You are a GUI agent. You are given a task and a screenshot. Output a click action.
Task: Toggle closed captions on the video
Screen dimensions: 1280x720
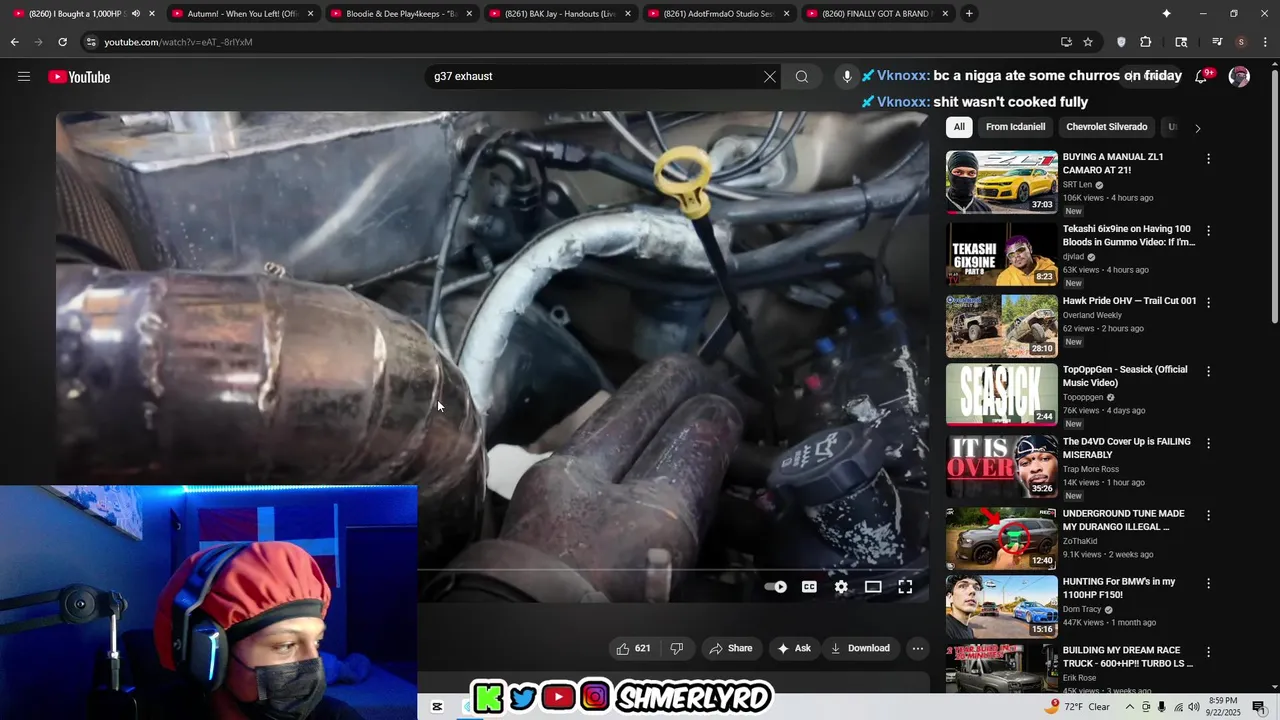point(809,587)
